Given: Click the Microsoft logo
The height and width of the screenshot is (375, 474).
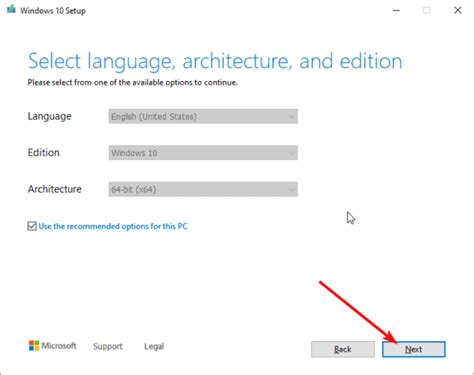Looking at the screenshot, I should pos(52,346).
